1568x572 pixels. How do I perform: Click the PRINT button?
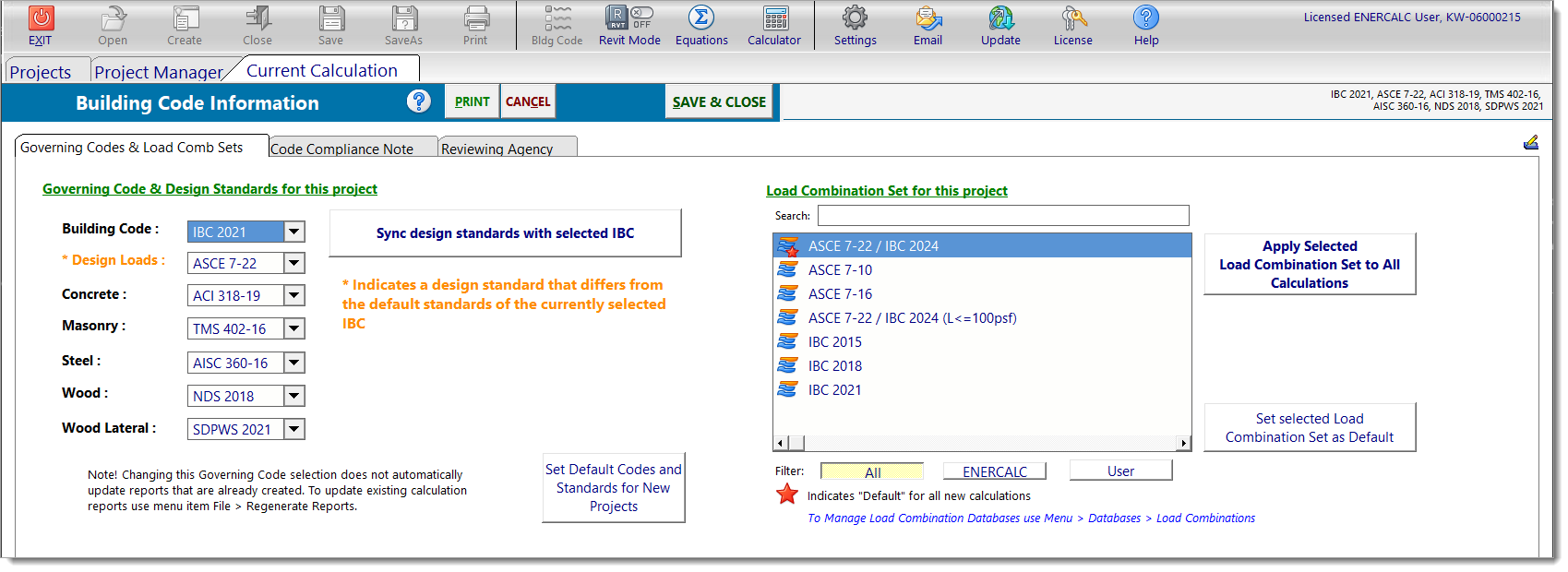pyautogui.click(x=473, y=101)
